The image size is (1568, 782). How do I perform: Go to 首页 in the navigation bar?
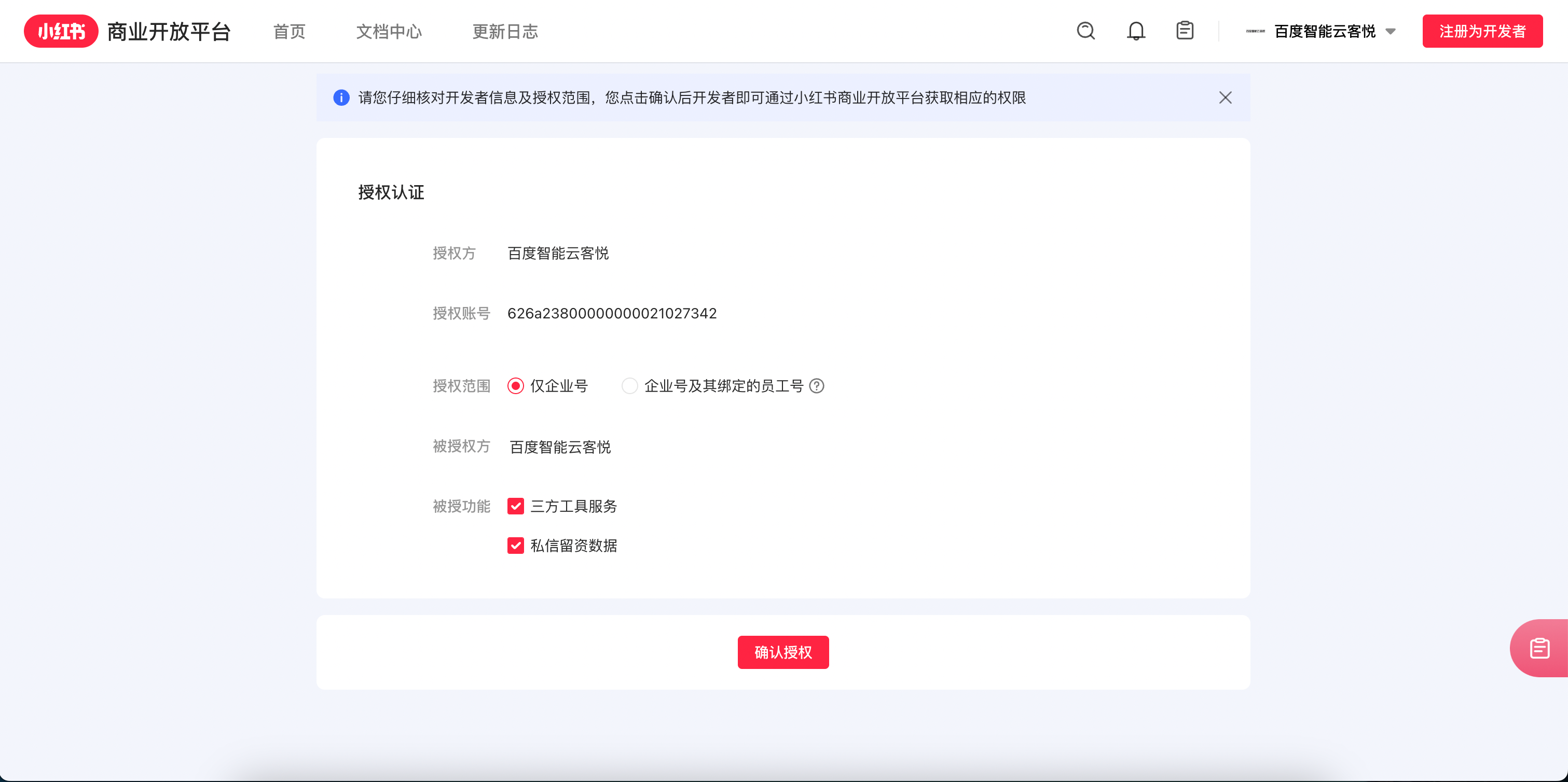tap(288, 31)
